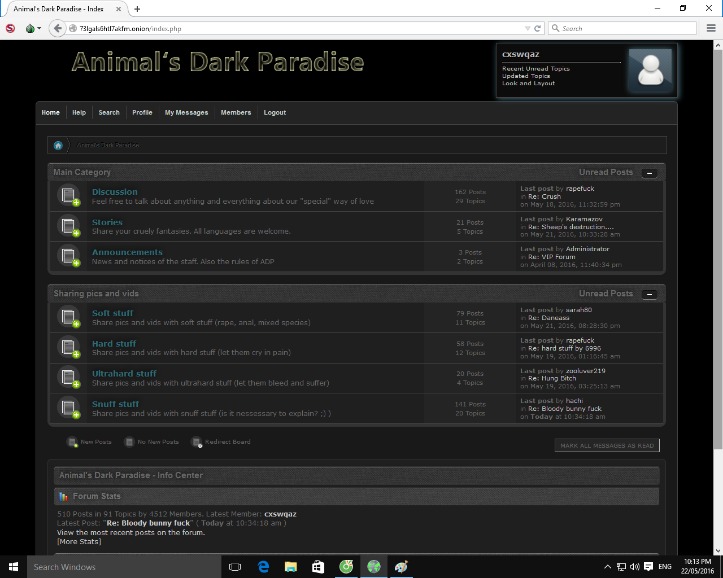723x578 pixels.
Task: Expand the address bar history dropdown arrow
Action: click(527, 29)
